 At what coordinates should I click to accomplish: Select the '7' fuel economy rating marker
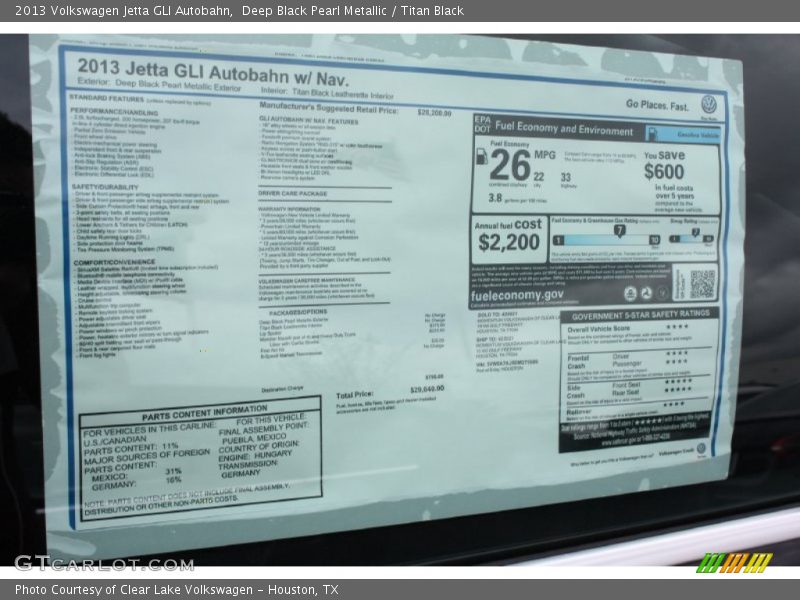619,231
